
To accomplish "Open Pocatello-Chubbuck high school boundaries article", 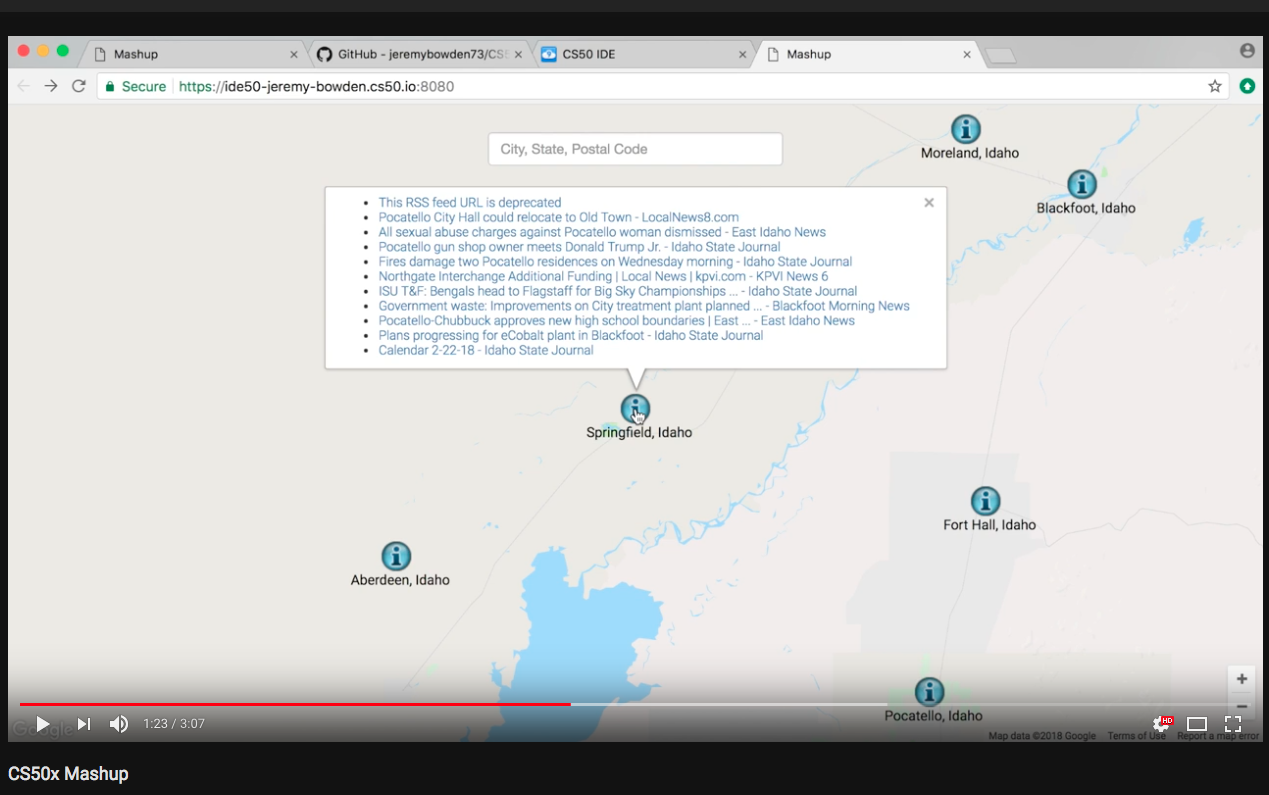I will coord(617,321).
